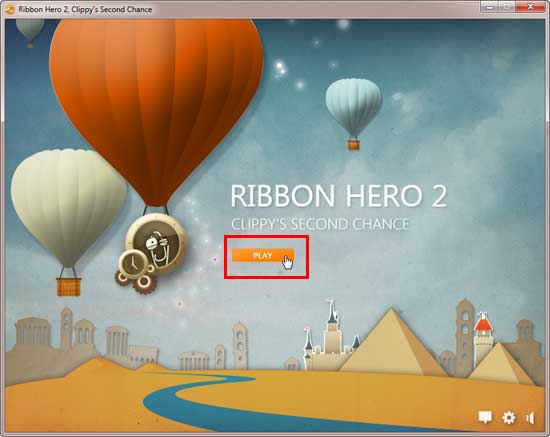Click the Clippy time machine medallion
The image size is (550, 437).
pos(156,244)
